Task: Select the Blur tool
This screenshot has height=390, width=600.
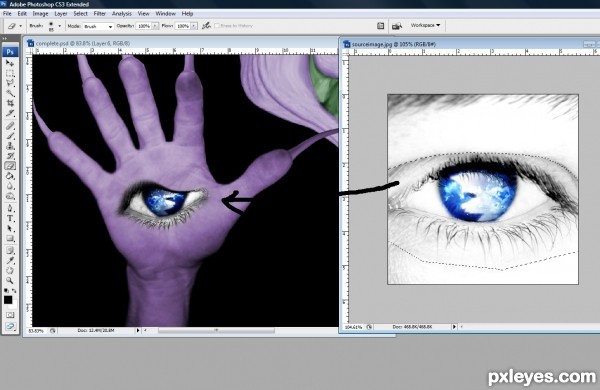Action: click(x=10, y=186)
